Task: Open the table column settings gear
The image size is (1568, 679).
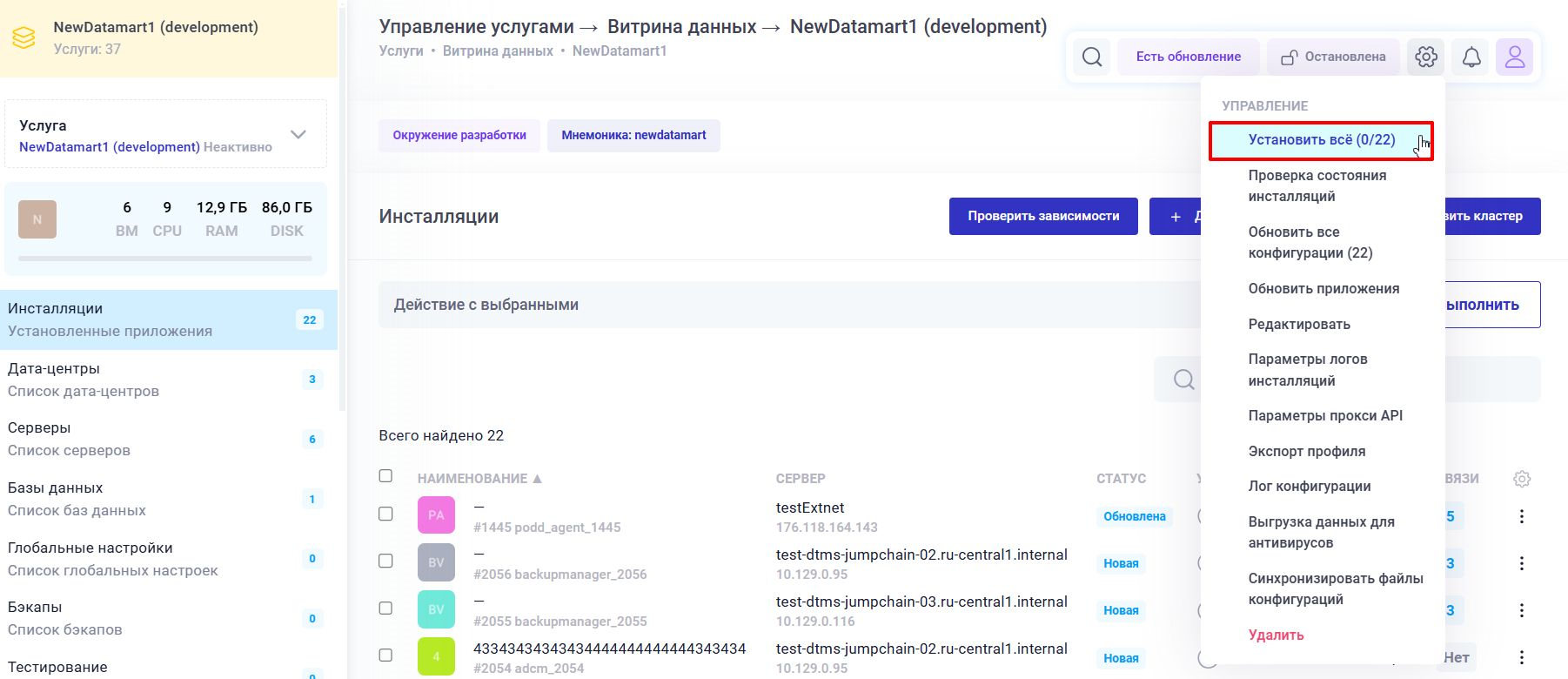Action: pos(1522,479)
